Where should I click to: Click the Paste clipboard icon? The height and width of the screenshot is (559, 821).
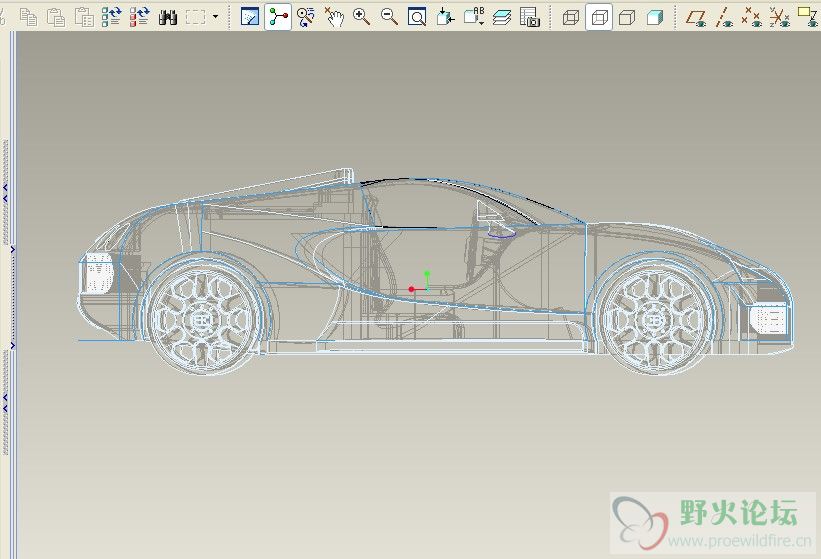56,17
